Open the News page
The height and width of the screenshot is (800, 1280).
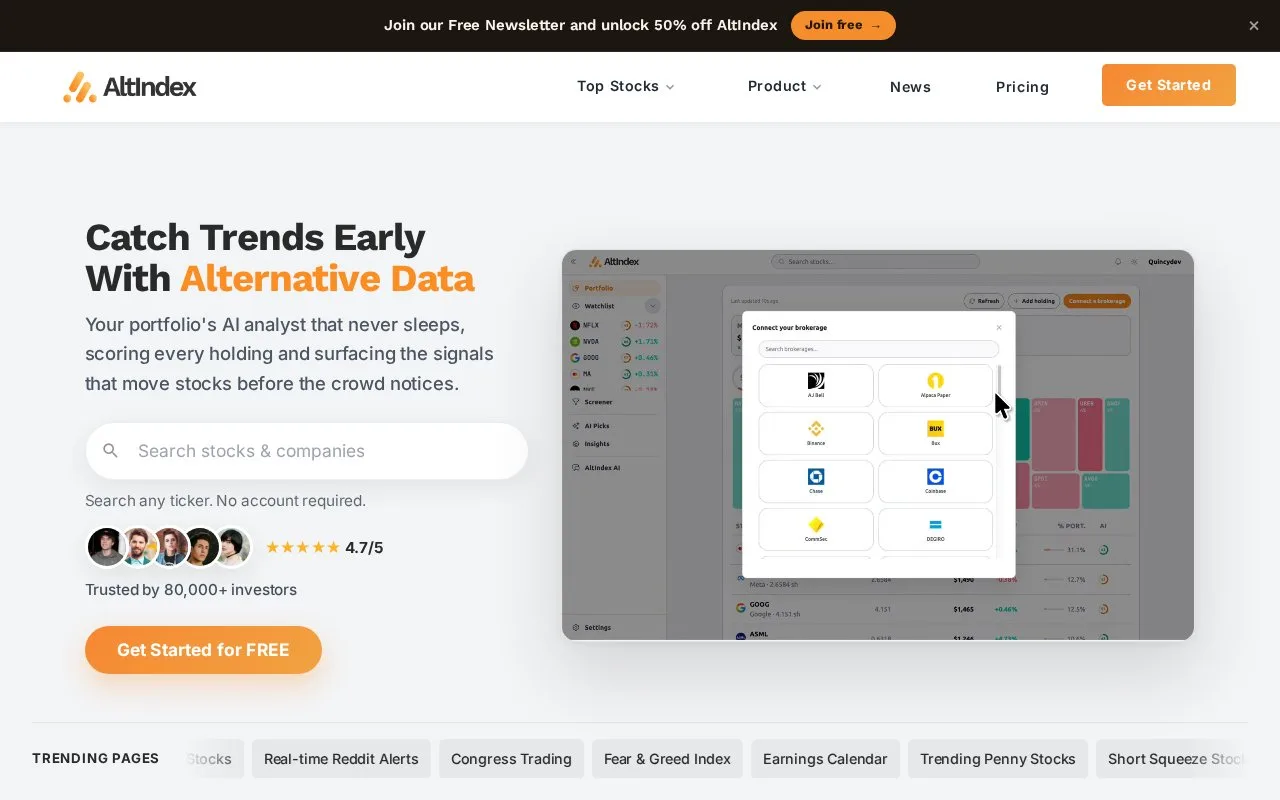pos(910,87)
